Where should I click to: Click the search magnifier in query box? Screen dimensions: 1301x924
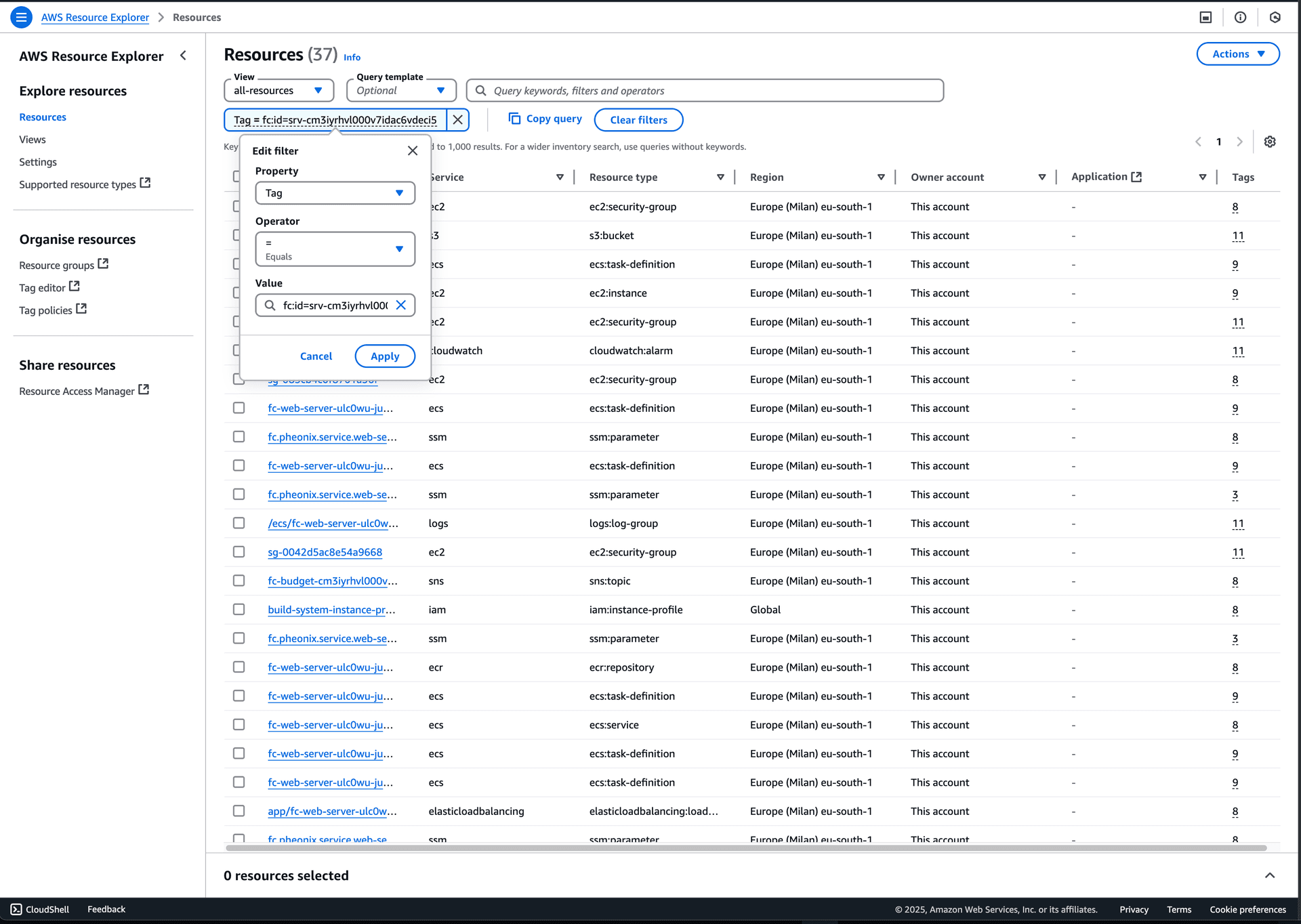coord(480,91)
